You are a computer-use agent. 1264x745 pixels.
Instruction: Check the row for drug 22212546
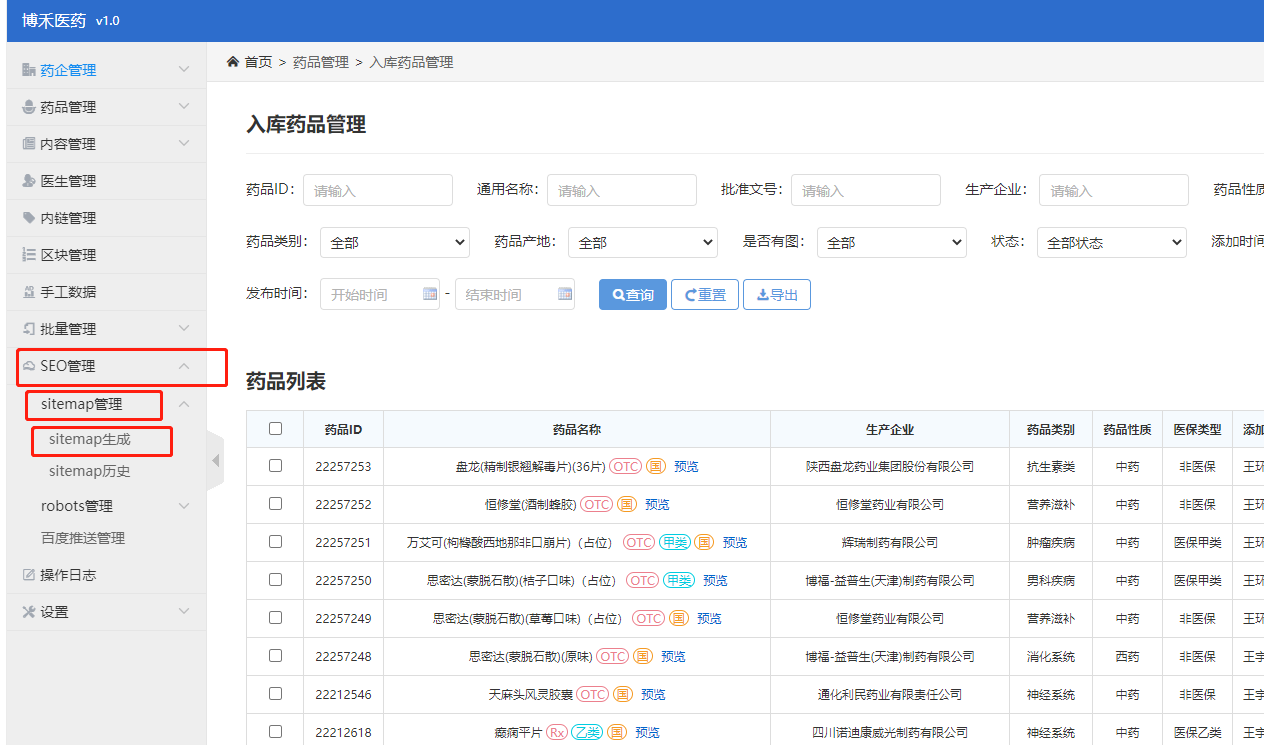[x=275, y=693]
